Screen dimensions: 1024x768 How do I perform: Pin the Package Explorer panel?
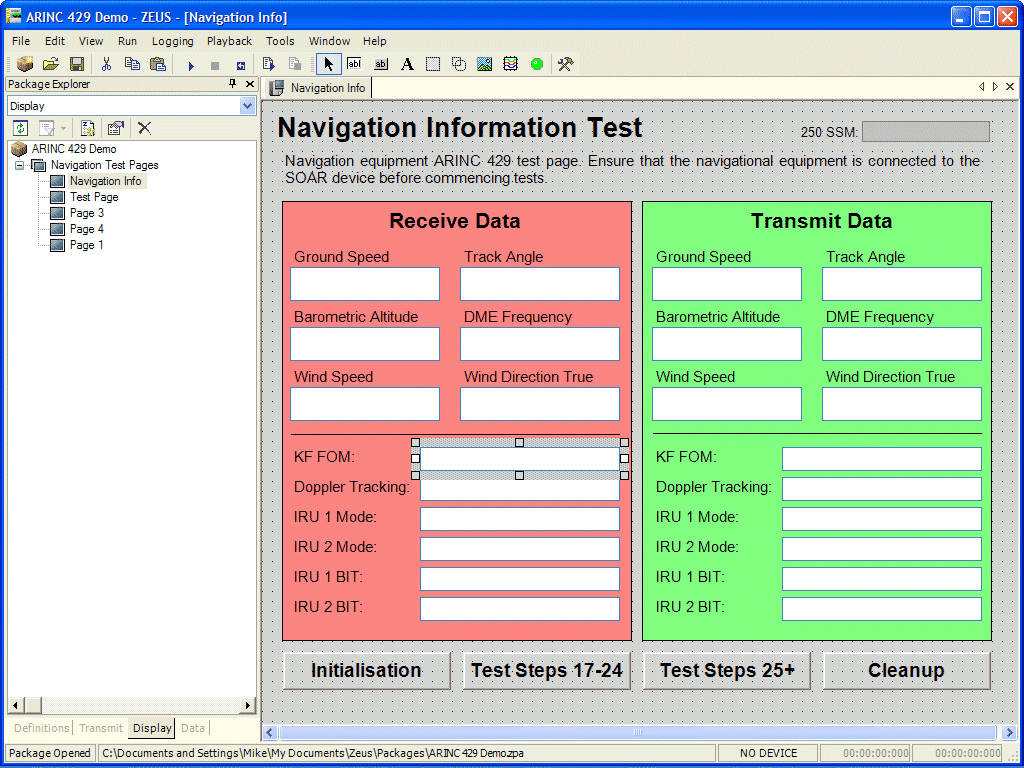[x=232, y=84]
